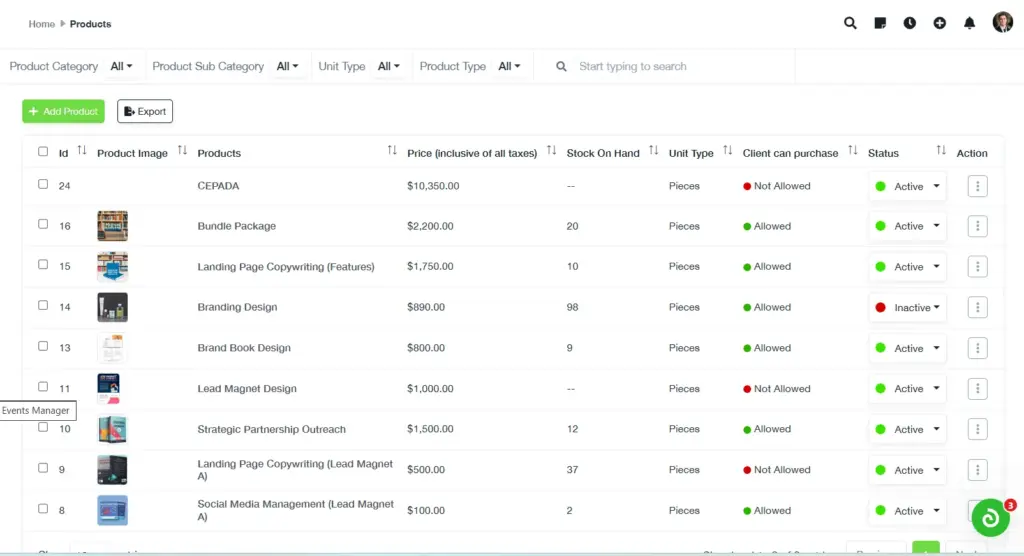Open Lead Magnet Design product image thumbnail

pos(108,388)
